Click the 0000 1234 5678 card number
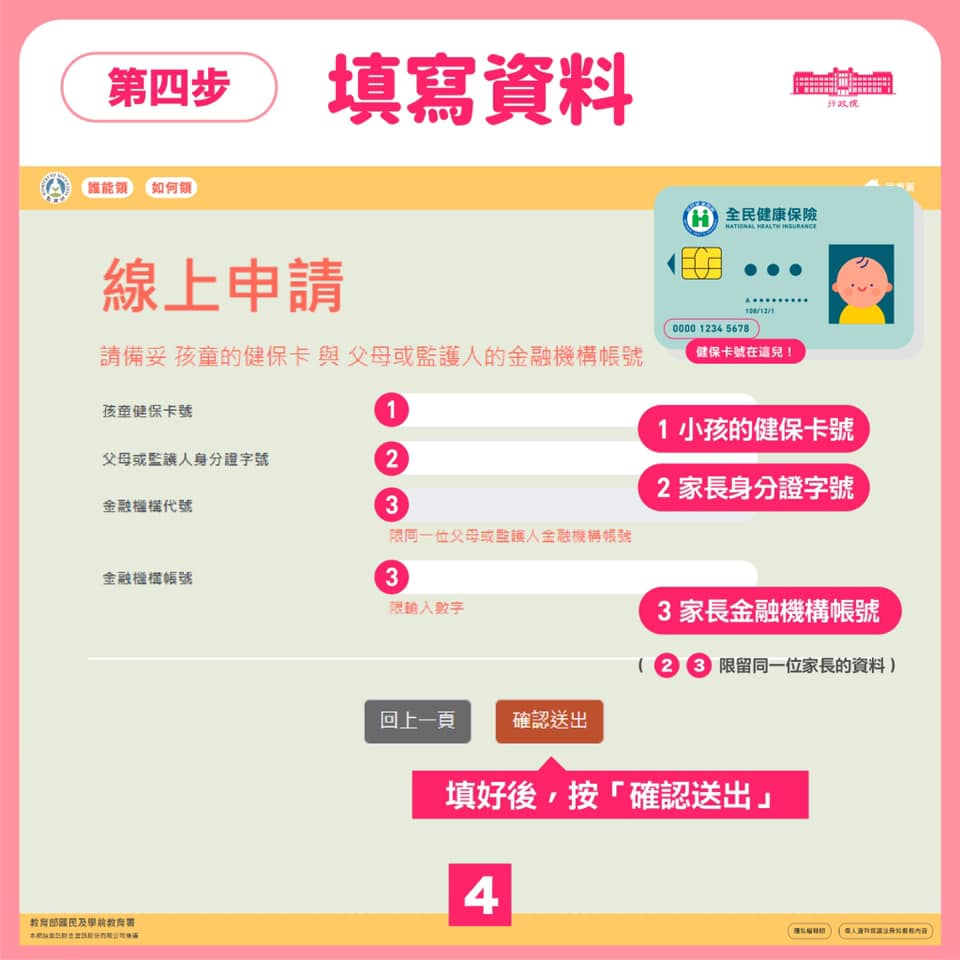 click(x=711, y=328)
